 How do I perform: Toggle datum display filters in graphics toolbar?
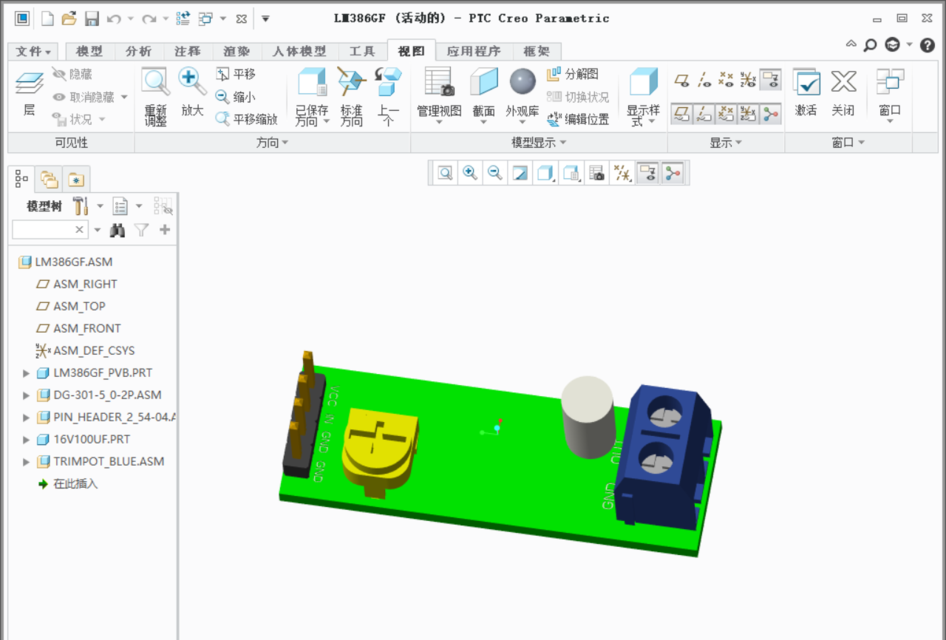tap(620, 172)
